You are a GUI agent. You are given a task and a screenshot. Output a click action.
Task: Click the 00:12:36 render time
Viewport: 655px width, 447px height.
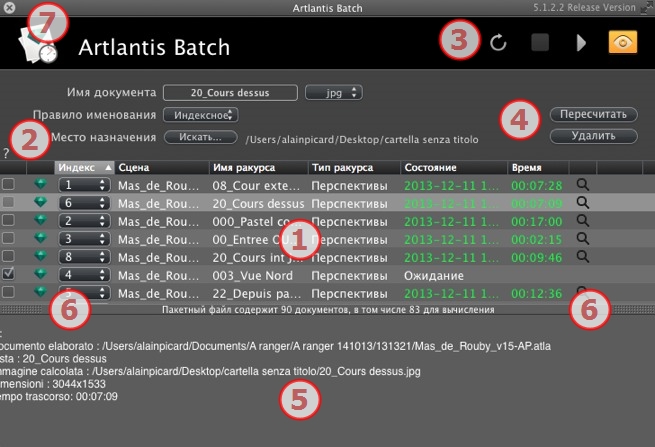pyautogui.click(x=537, y=294)
